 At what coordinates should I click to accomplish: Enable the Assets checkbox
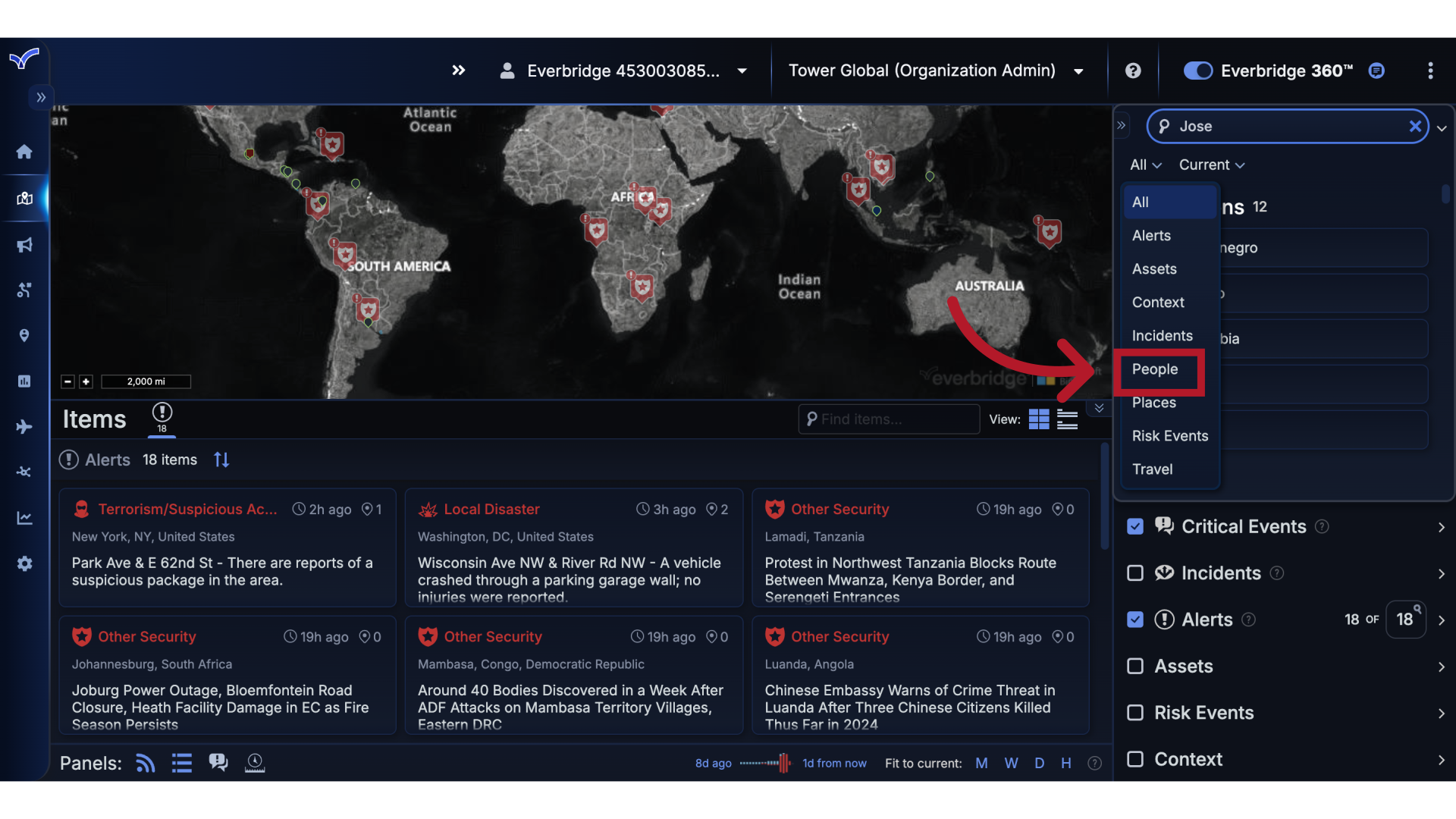point(1134,667)
